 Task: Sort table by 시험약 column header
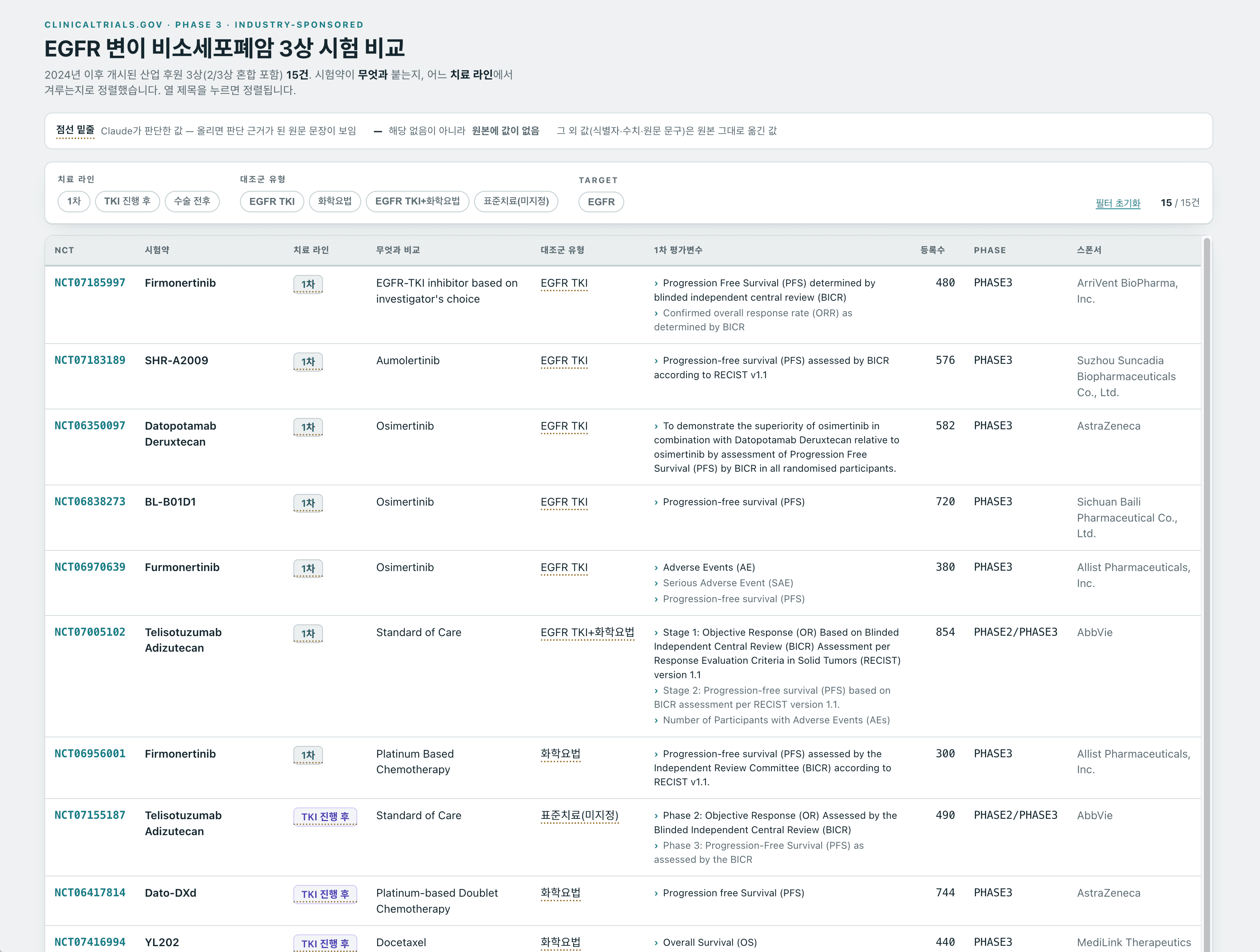157,250
